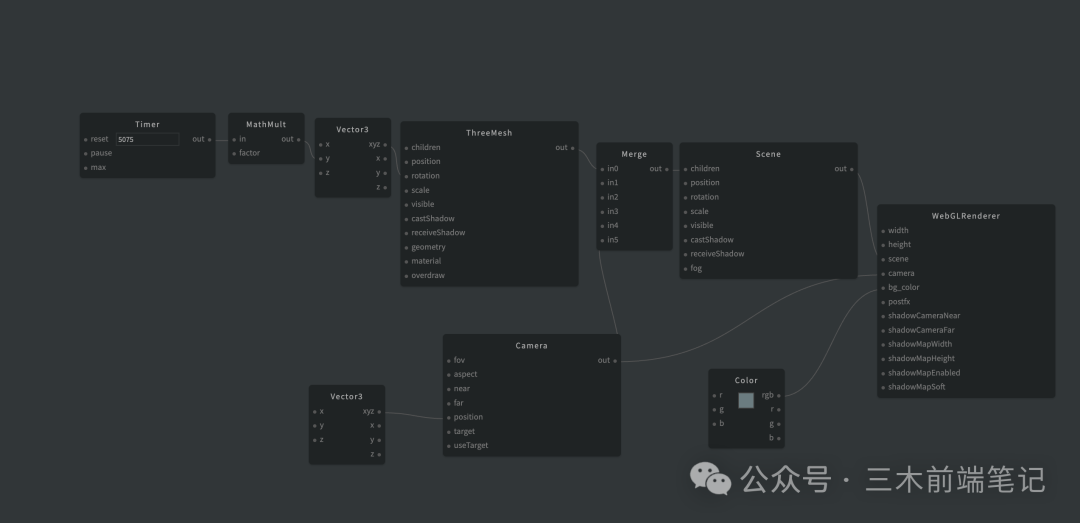Viewport: 1080px width, 523px height.
Task: Click the MathMult factor input port
Action: (x=234, y=154)
